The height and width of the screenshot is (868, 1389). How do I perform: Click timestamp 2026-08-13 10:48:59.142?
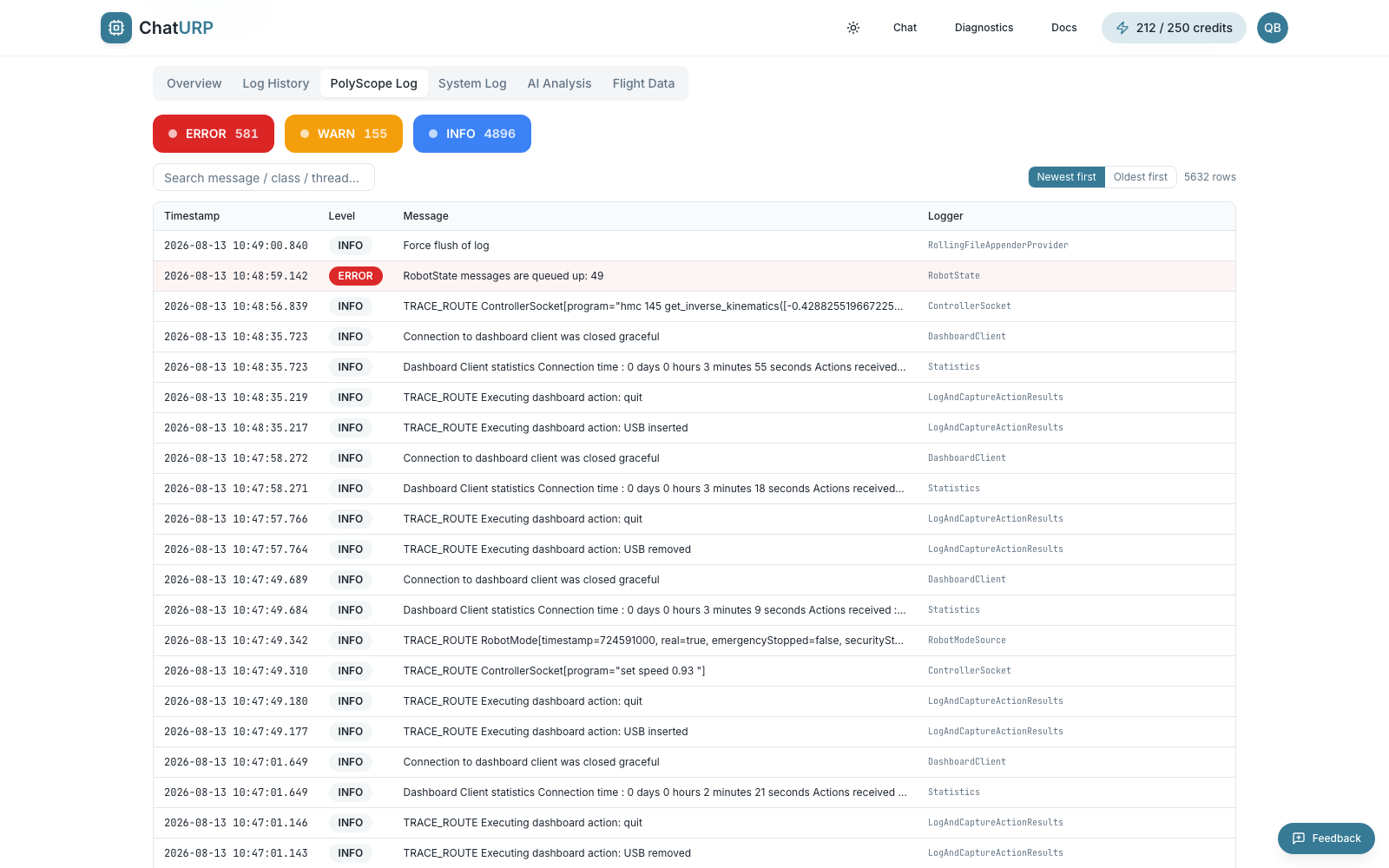236,276
